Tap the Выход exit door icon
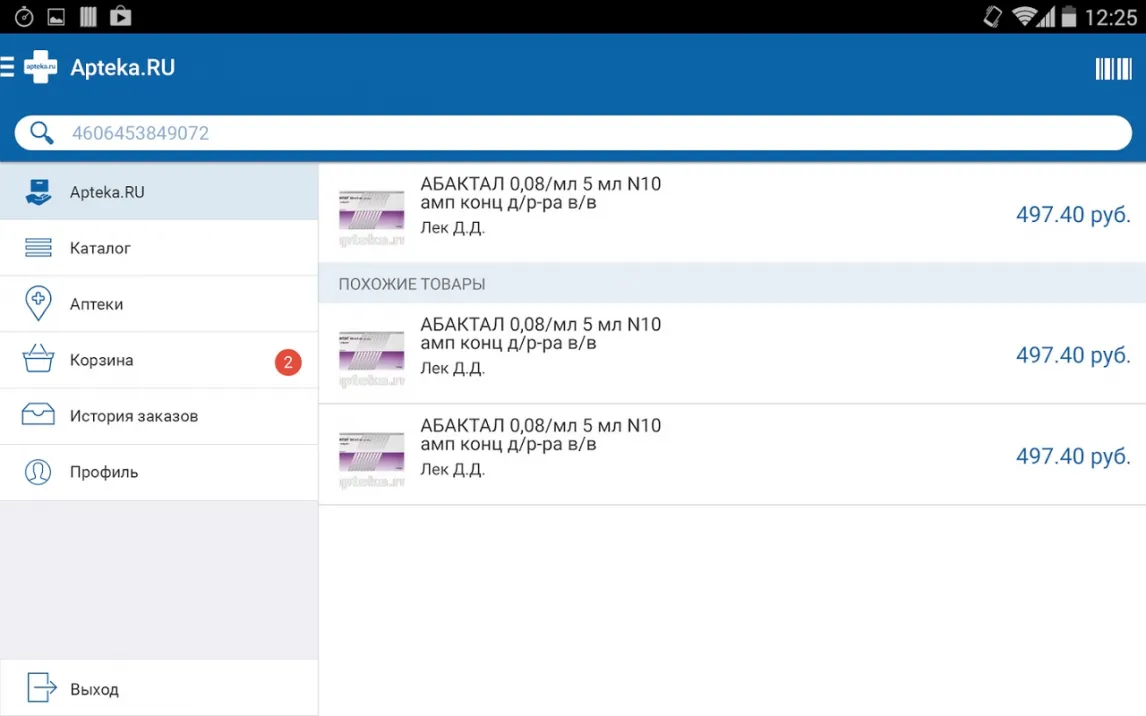The image size is (1146, 716). pyautogui.click(x=42, y=689)
